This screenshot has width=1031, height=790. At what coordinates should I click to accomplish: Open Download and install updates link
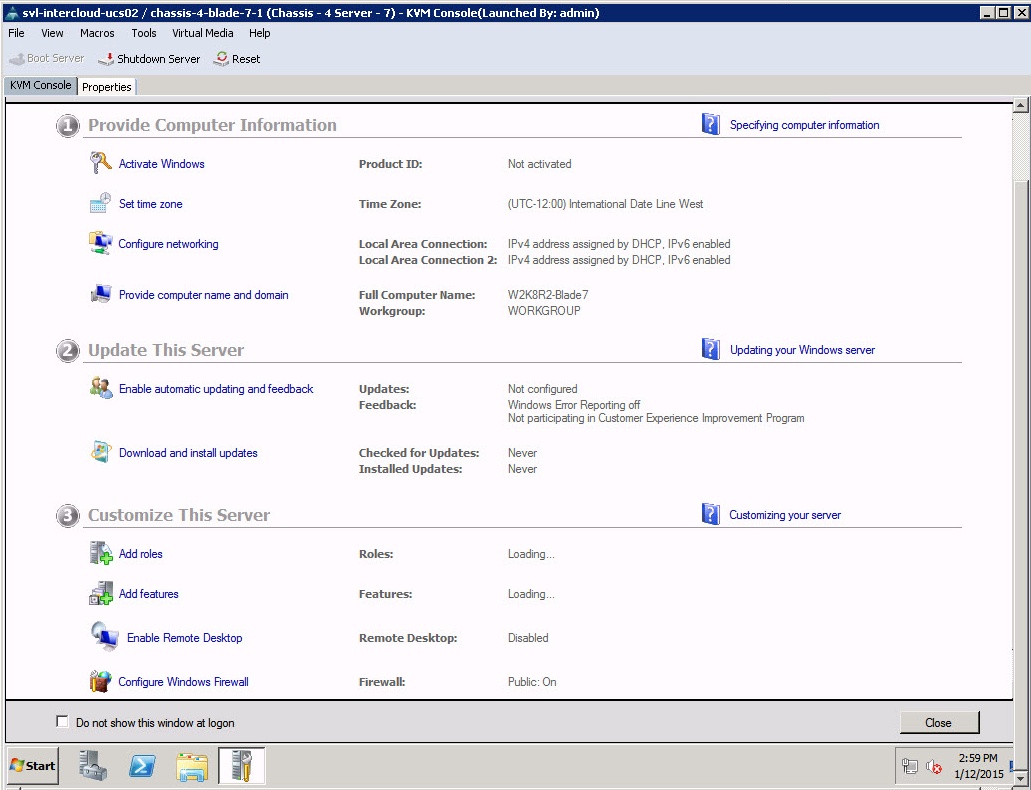tap(188, 453)
